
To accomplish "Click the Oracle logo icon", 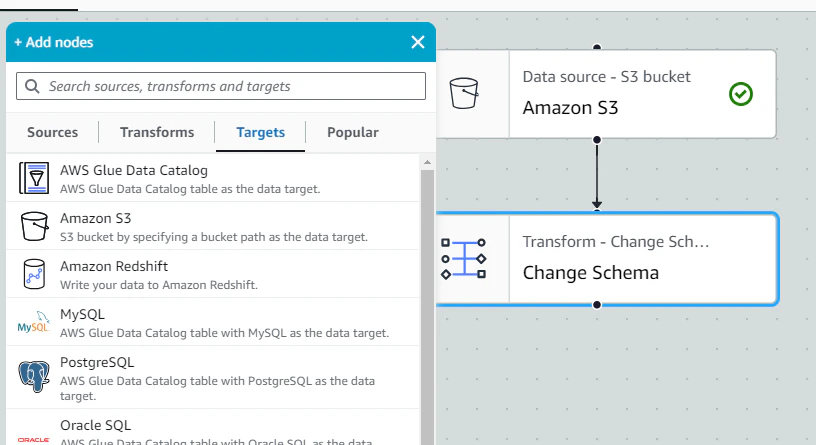I will (x=33, y=440).
